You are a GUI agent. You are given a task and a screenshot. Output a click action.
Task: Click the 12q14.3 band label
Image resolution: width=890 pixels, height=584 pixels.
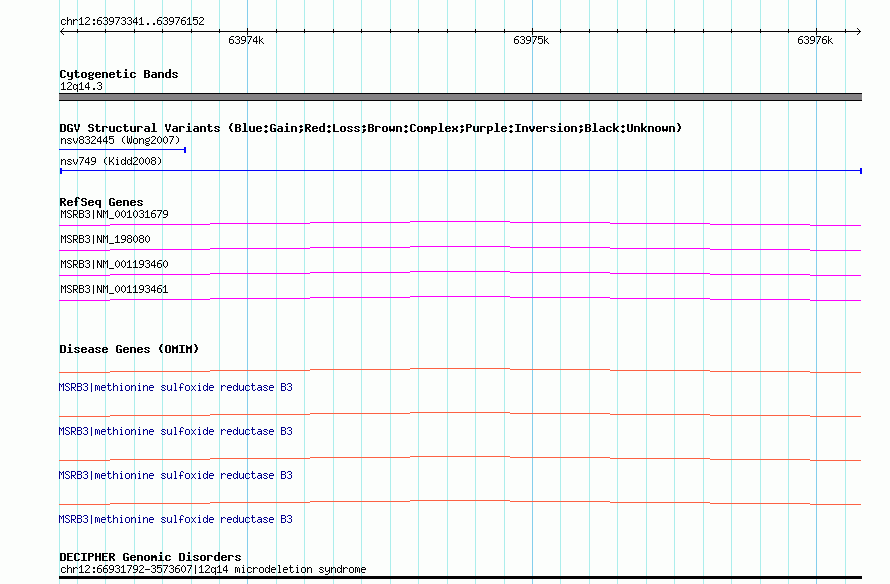tap(81, 86)
